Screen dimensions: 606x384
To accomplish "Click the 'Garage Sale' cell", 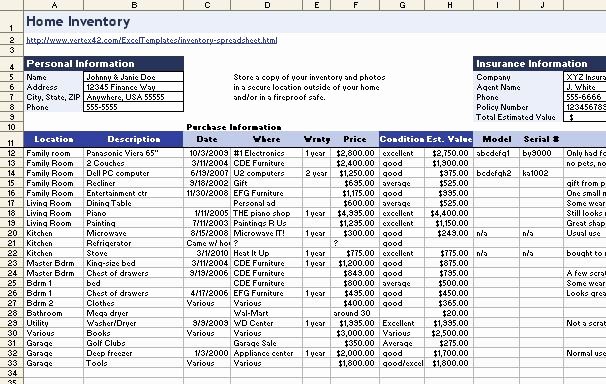I will pos(267,343).
